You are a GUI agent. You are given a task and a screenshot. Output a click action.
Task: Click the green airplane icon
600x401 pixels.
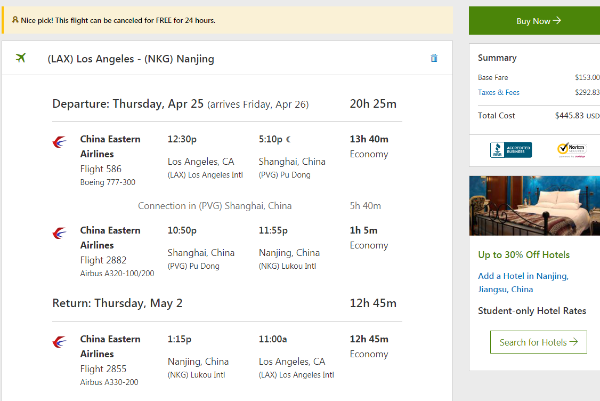tap(21, 58)
